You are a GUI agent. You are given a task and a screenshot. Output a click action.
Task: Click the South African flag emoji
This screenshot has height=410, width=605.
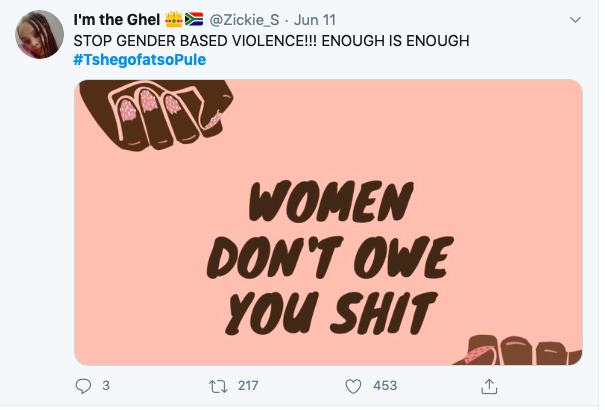194,19
